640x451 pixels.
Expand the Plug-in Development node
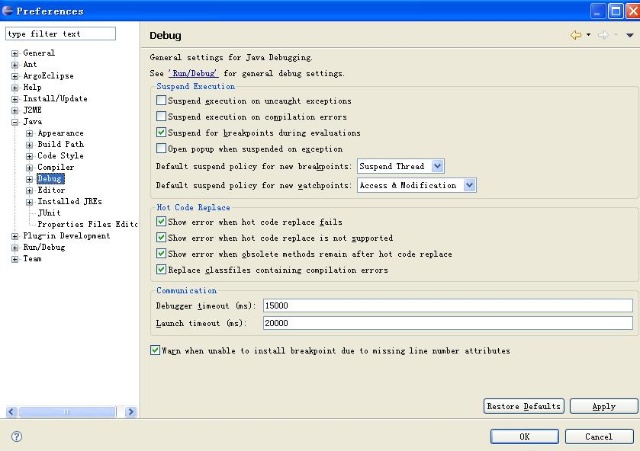coord(15,236)
